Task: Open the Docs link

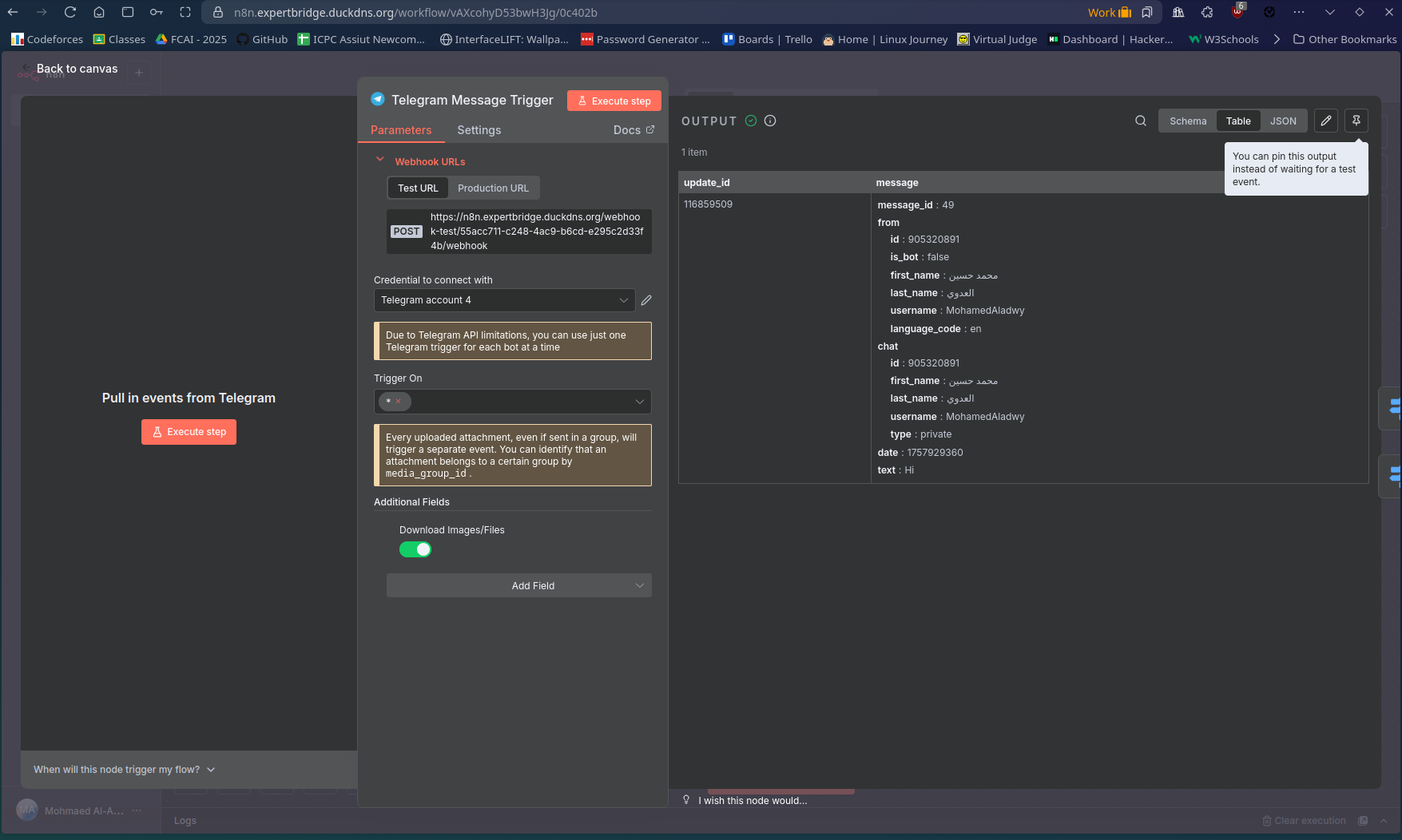Action: [x=633, y=130]
